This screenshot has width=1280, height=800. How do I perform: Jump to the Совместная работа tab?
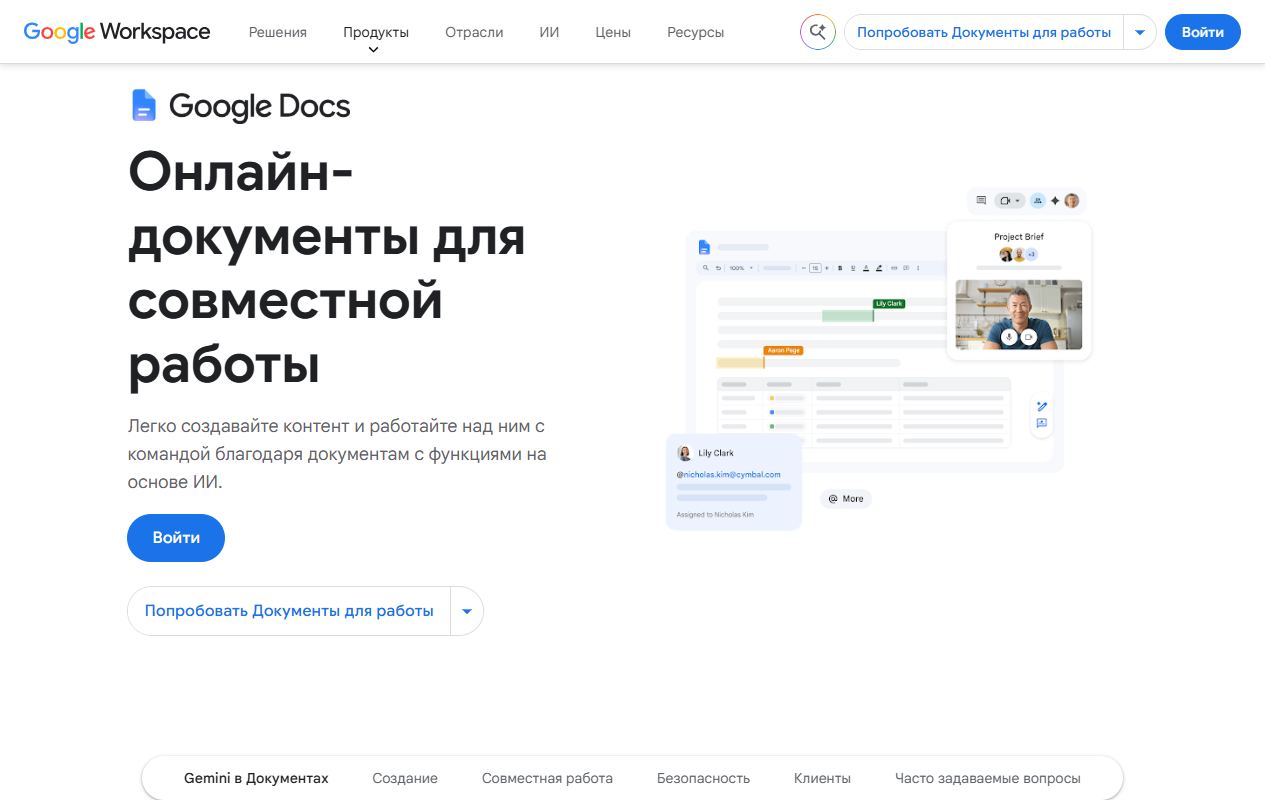click(547, 778)
